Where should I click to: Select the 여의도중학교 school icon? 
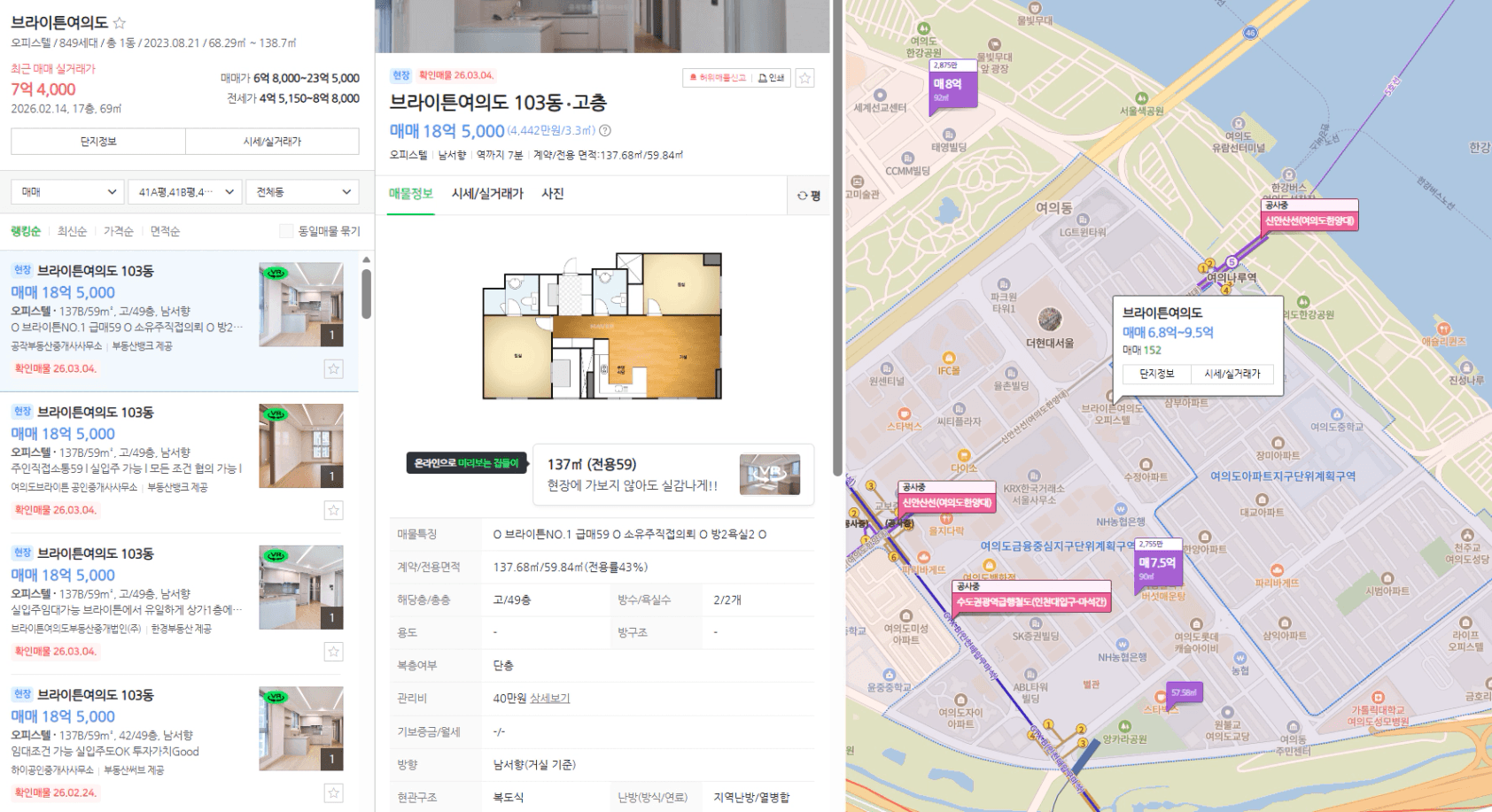click(x=1337, y=414)
